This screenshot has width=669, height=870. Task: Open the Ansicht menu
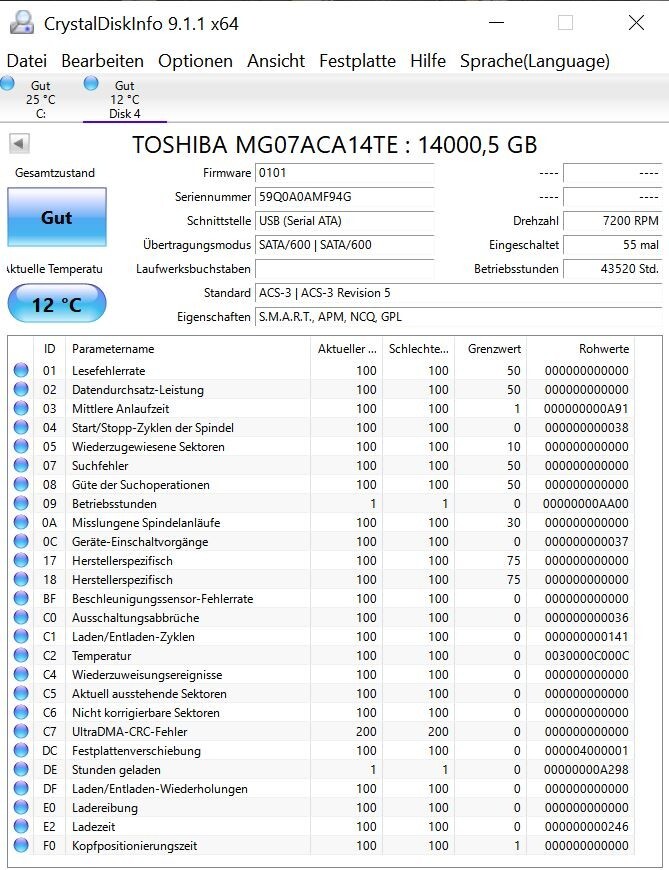point(276,60)
